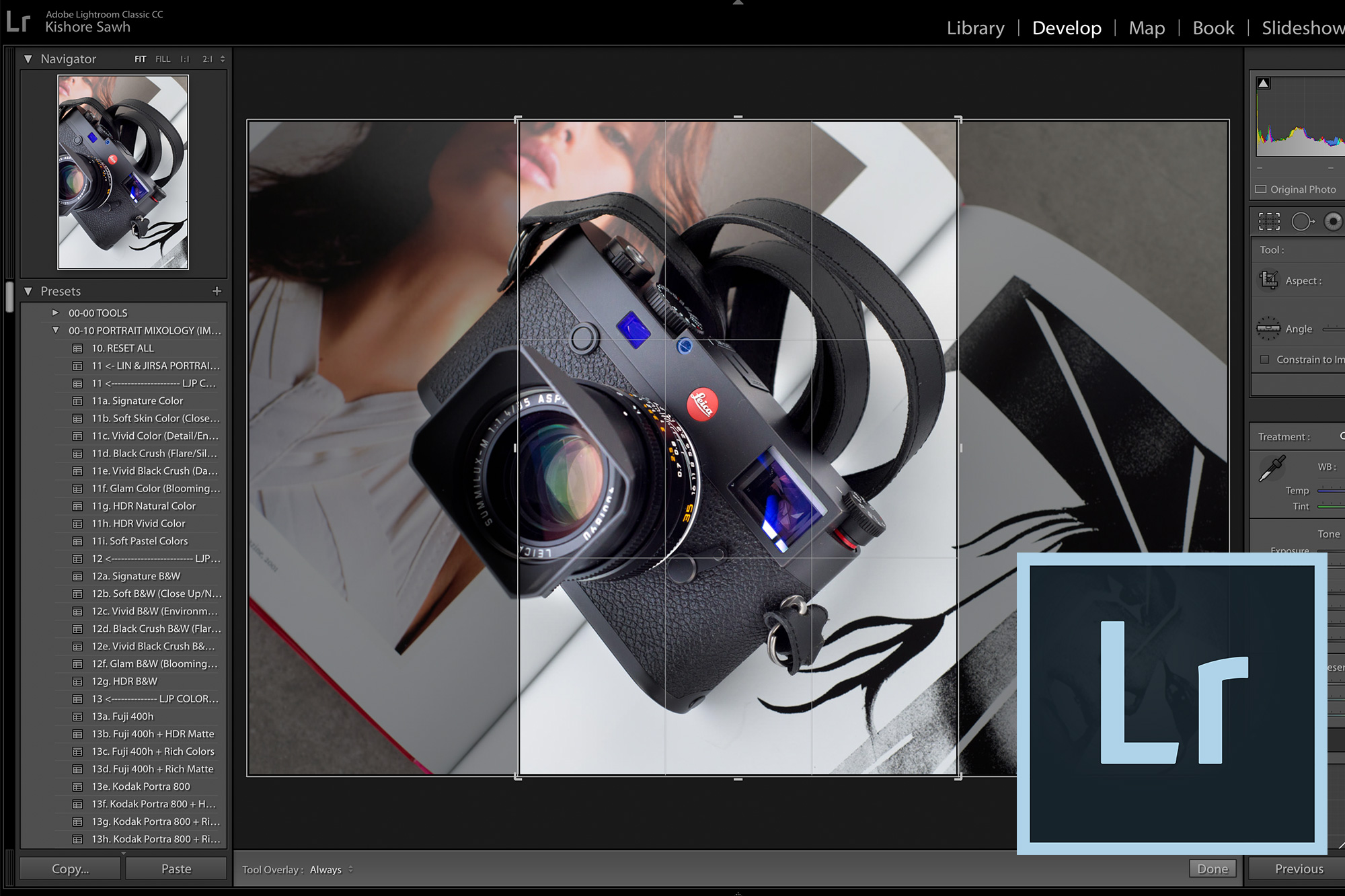Click preset icon for 10. RESET ALL
1345x896 pixels.
click(x=77, y=348)
